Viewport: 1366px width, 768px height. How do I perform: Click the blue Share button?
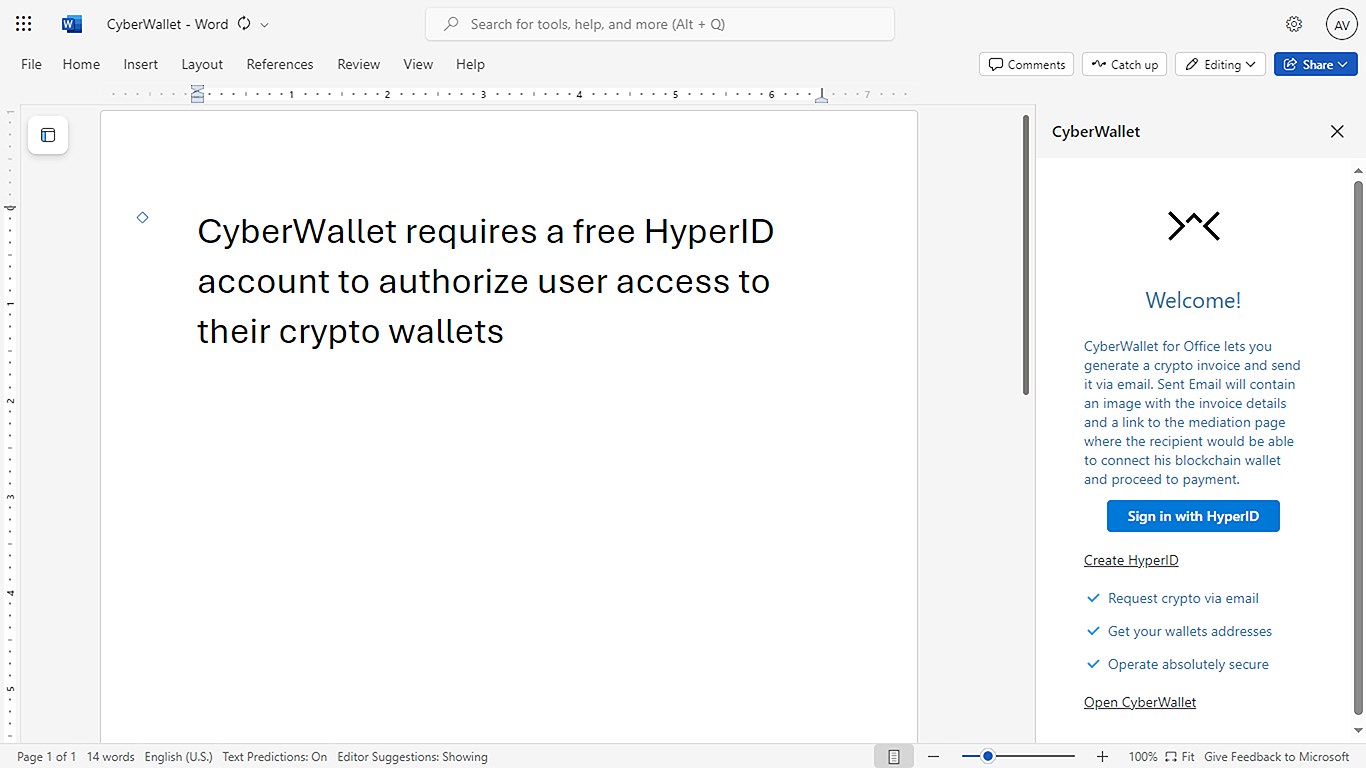tap(1315, 64)
